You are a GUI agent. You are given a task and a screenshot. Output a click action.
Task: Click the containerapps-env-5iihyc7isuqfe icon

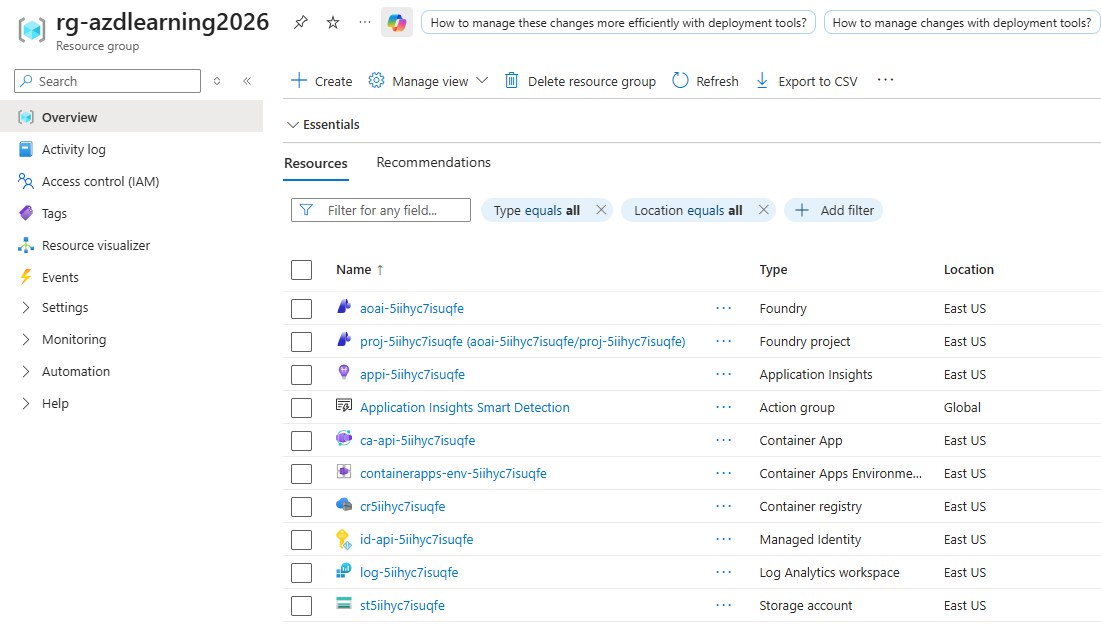[343, 472]
